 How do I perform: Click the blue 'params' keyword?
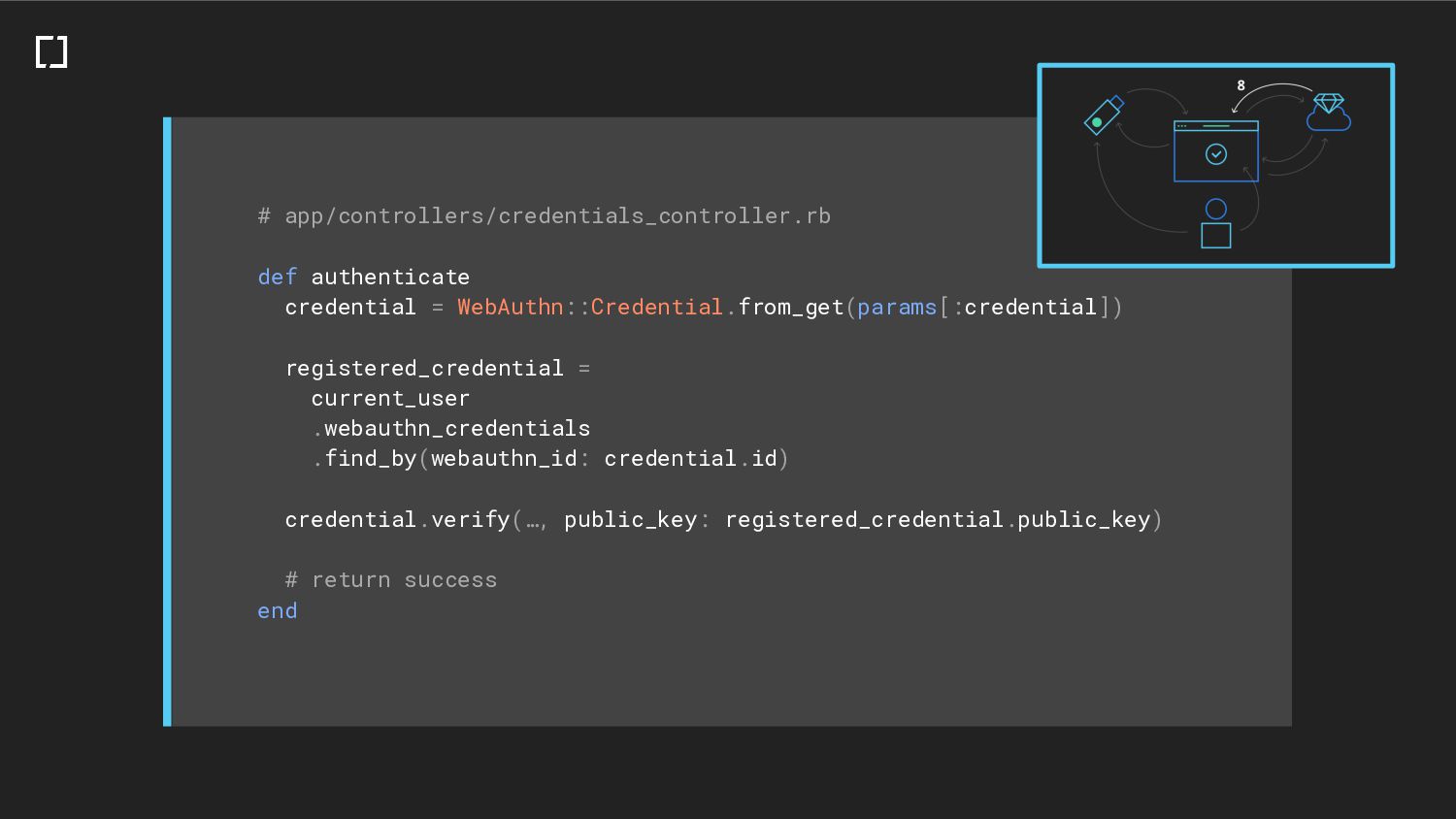point(897,308)
